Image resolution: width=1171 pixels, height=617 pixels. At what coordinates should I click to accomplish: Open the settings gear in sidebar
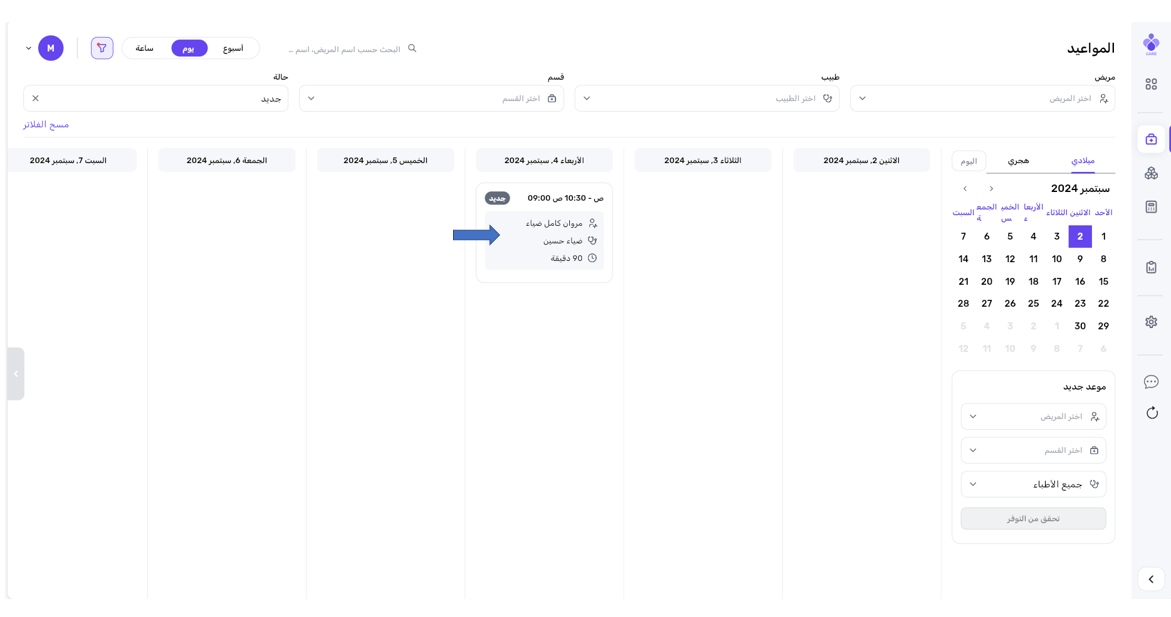tap(1151, 322)
